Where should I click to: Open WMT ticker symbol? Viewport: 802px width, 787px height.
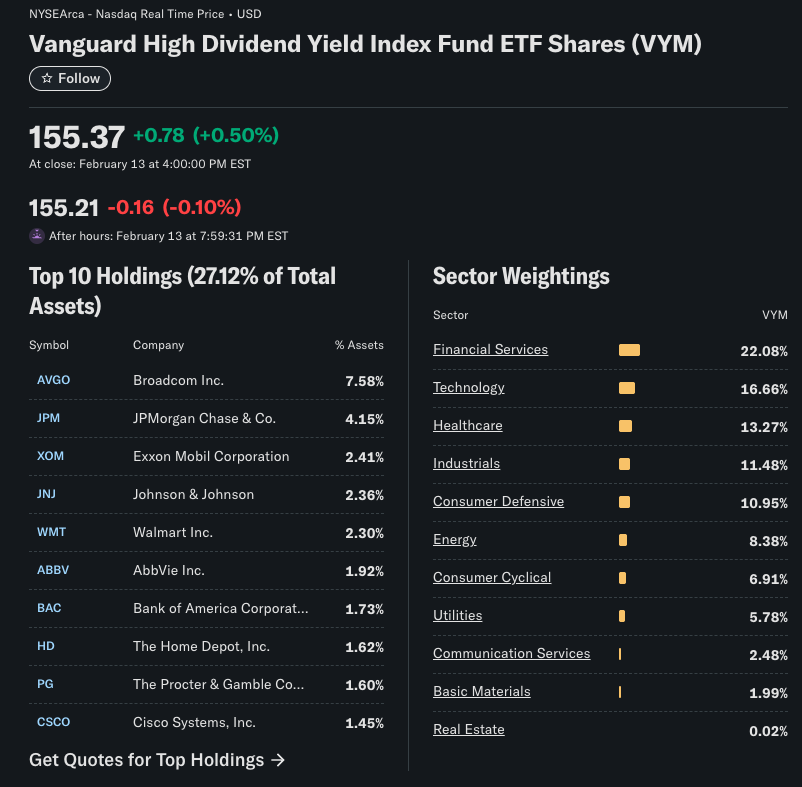click(51, 532)
